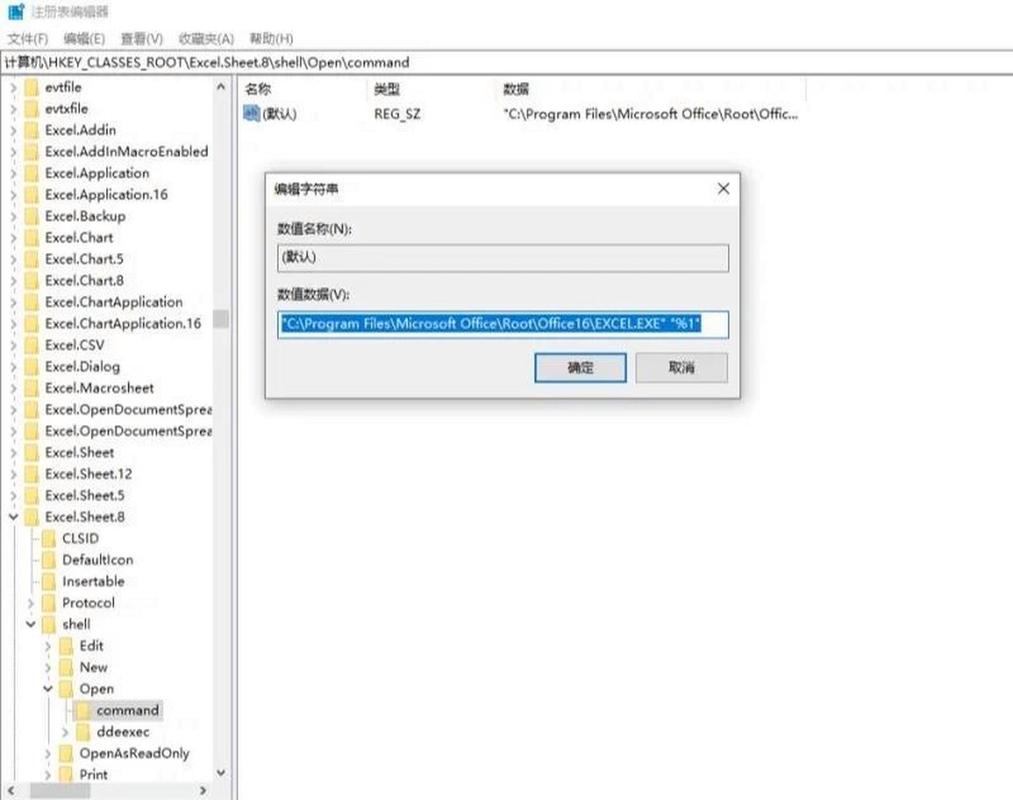Click the Print folder icon
The width and height of the screenshot is (1013, 800).
click(66, 774)
